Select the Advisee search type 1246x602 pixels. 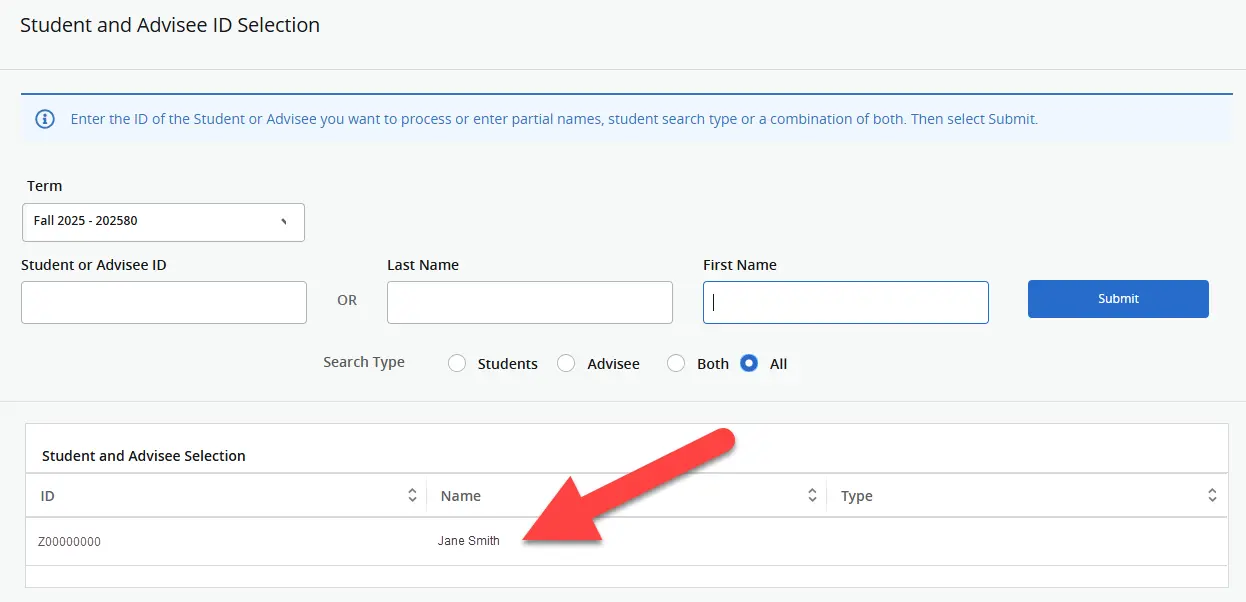(x=566, y=363)
